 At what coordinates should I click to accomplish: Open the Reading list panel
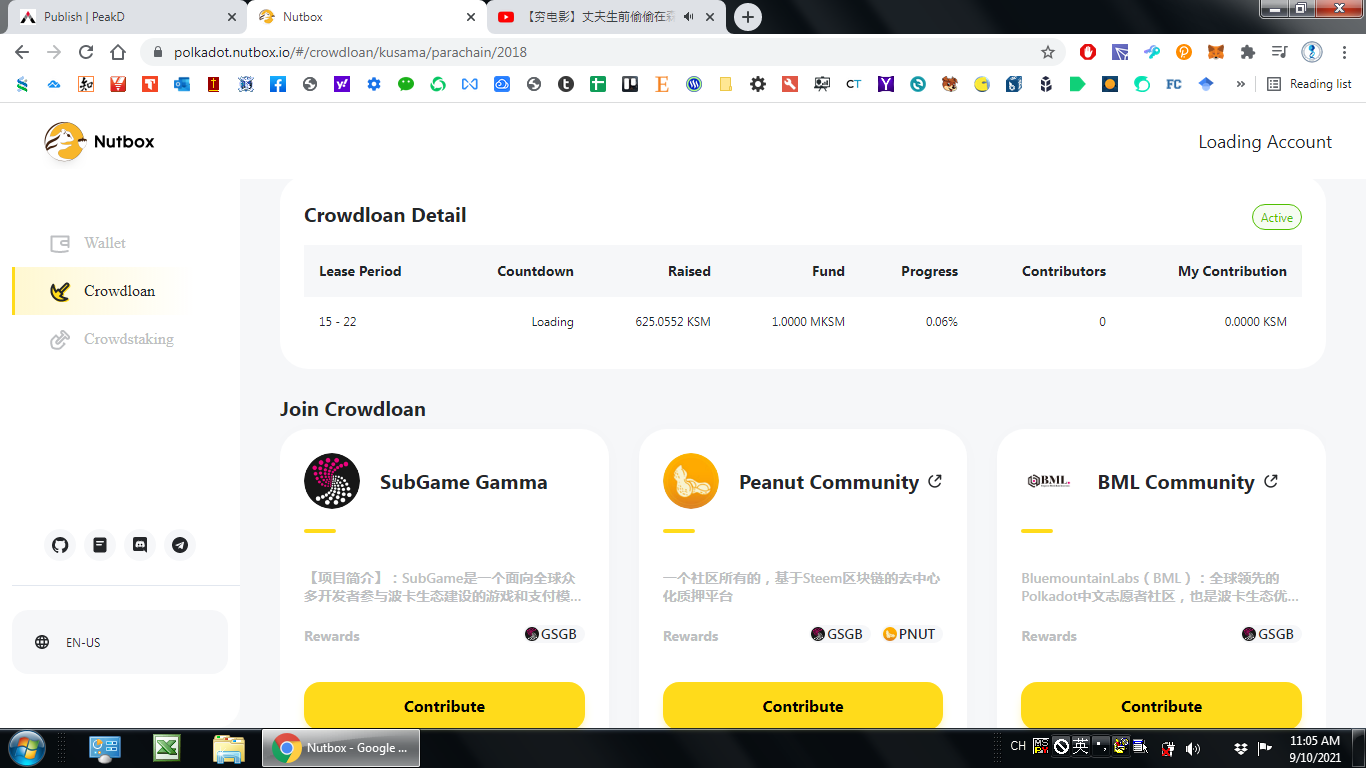(1309, 85)
